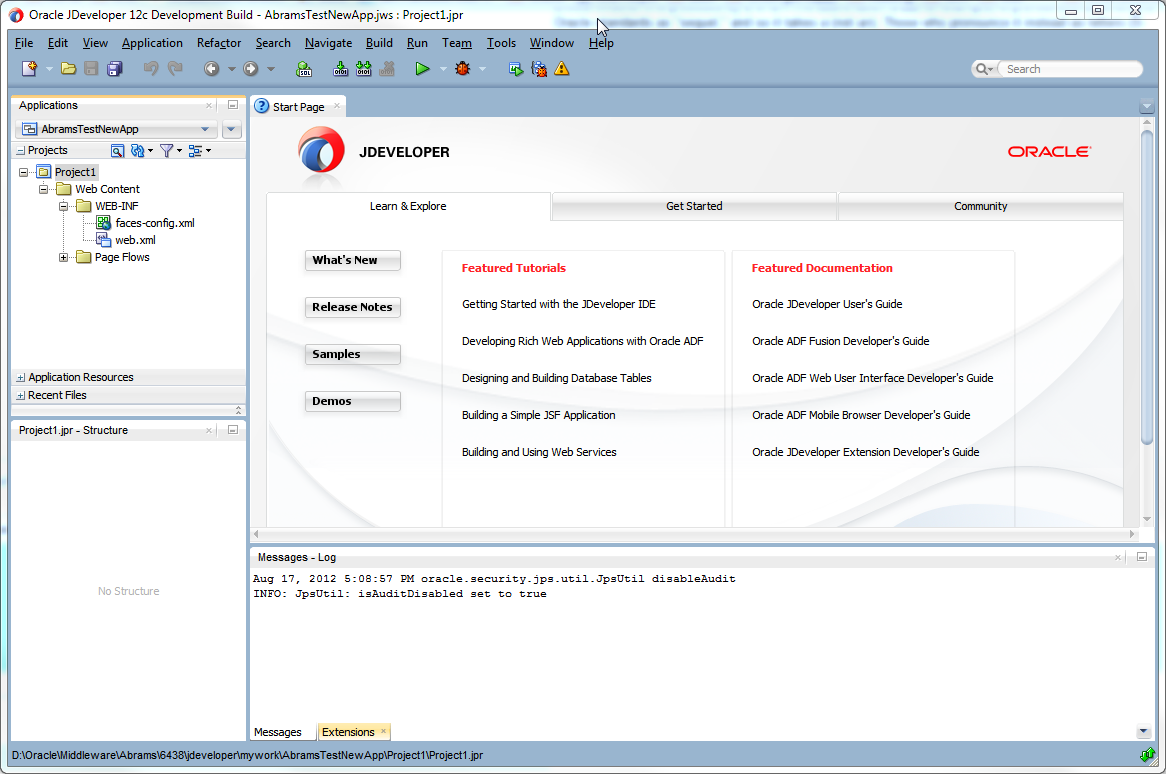The image size is (1166, 774).
Task: Click the yellow warning triangle toolbar icon
Action: tap(562, 69)
